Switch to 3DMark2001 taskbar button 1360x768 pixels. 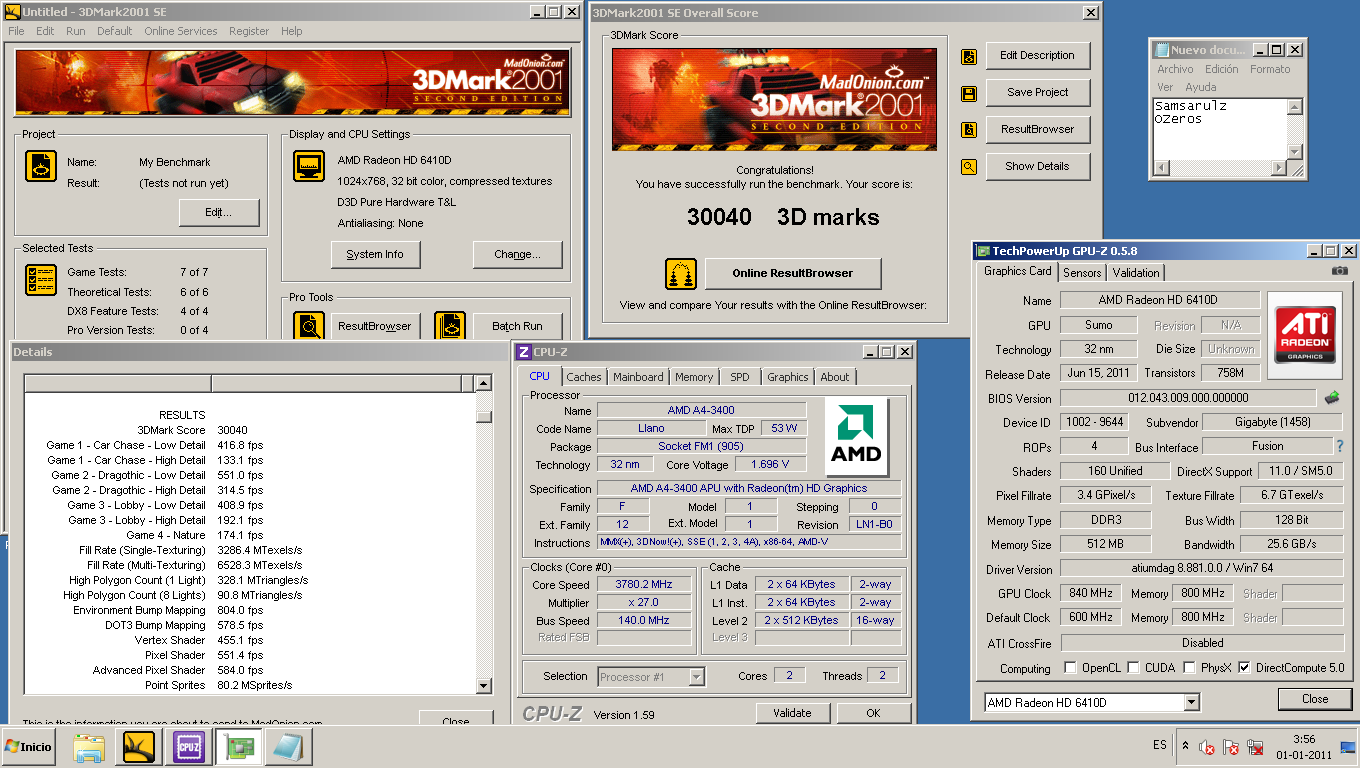pyautogui.click(x=139, y=747)
